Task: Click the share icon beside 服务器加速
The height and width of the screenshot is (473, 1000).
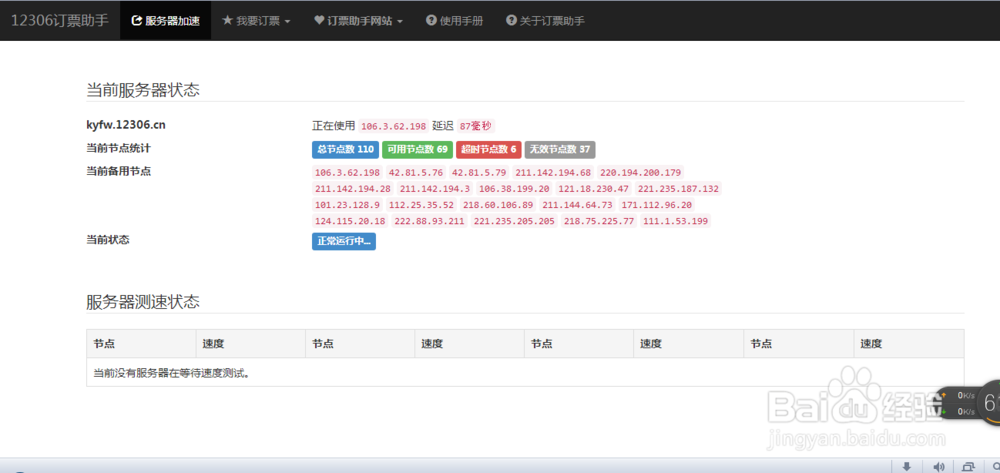Action: 136,20
